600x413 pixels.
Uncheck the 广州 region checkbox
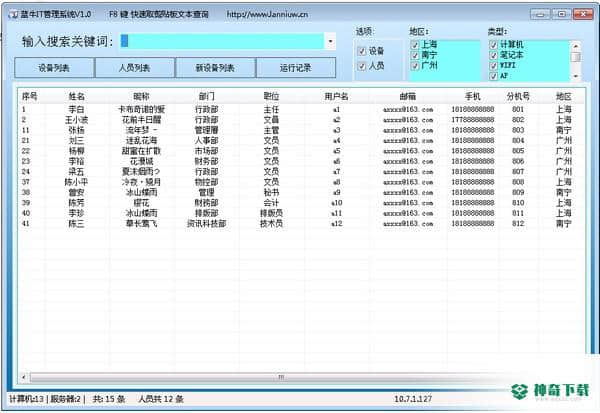[x=414, y=65]
